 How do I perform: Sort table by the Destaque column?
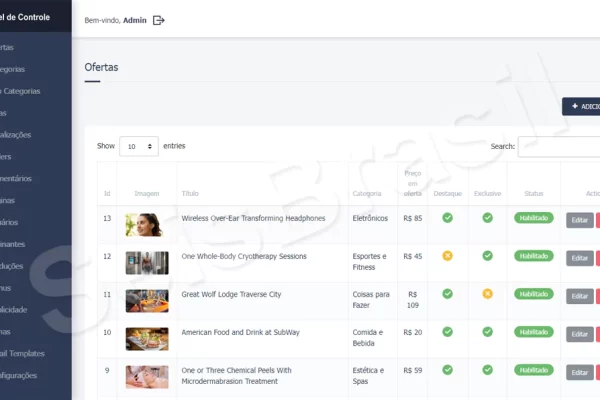click(447, 194)
